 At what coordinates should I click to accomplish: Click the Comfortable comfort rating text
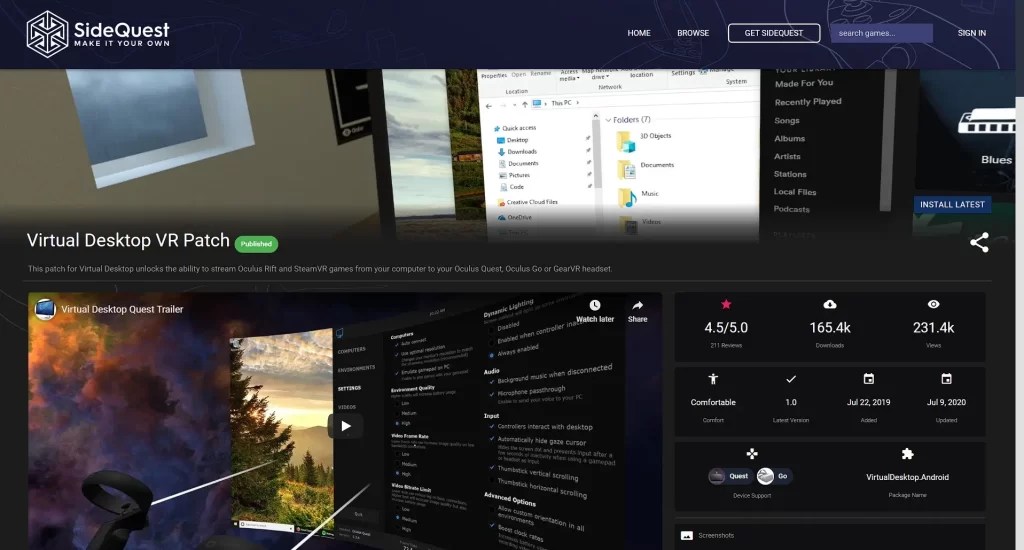(713, 402)
